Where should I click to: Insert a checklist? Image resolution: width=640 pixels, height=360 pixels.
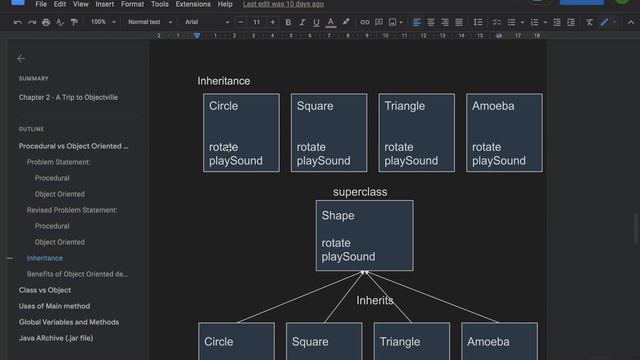496,22
